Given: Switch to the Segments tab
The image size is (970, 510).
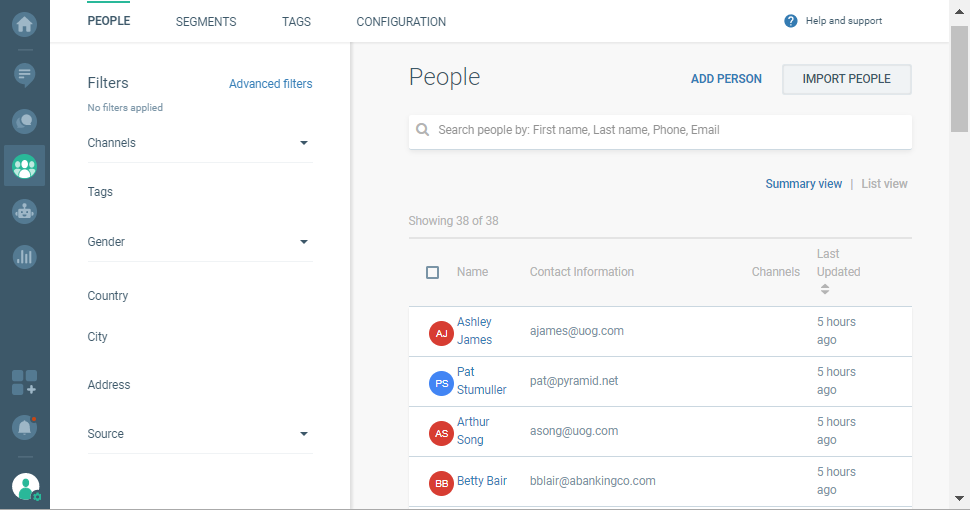Looking at the screenshot, I should coord(206,22).
